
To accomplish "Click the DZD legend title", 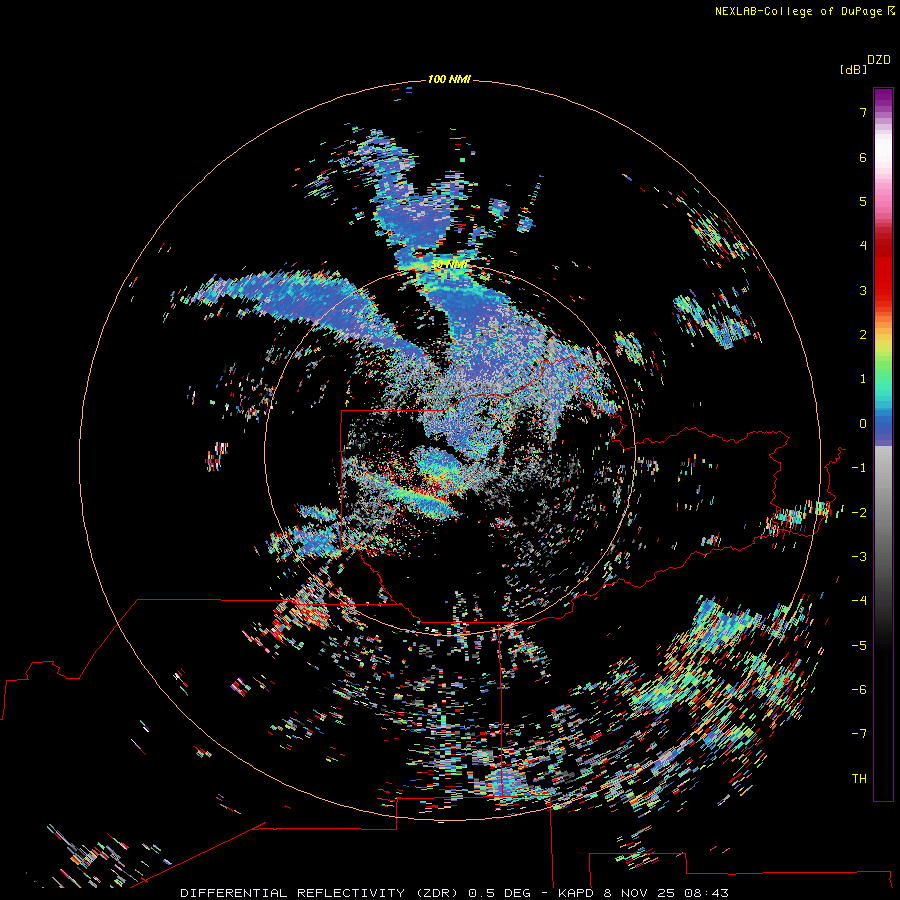I will pyautogui.click(x=879, y=60).
